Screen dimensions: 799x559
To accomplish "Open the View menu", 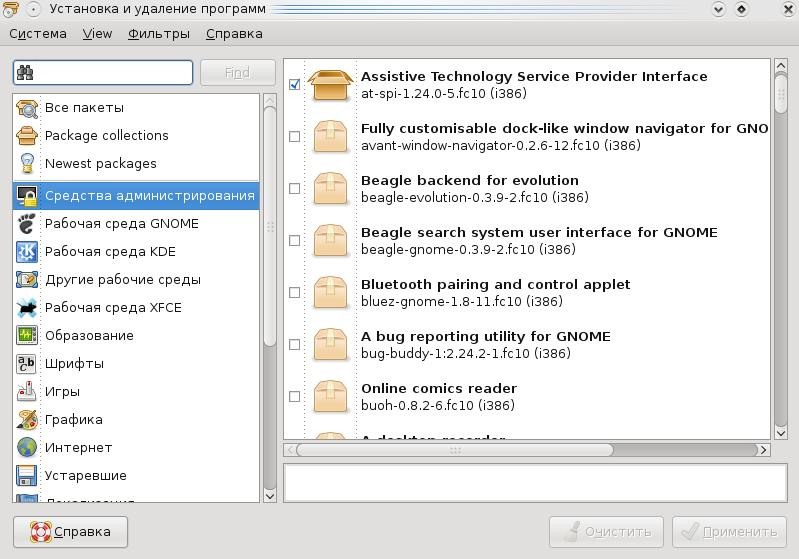I will point(97,34).
